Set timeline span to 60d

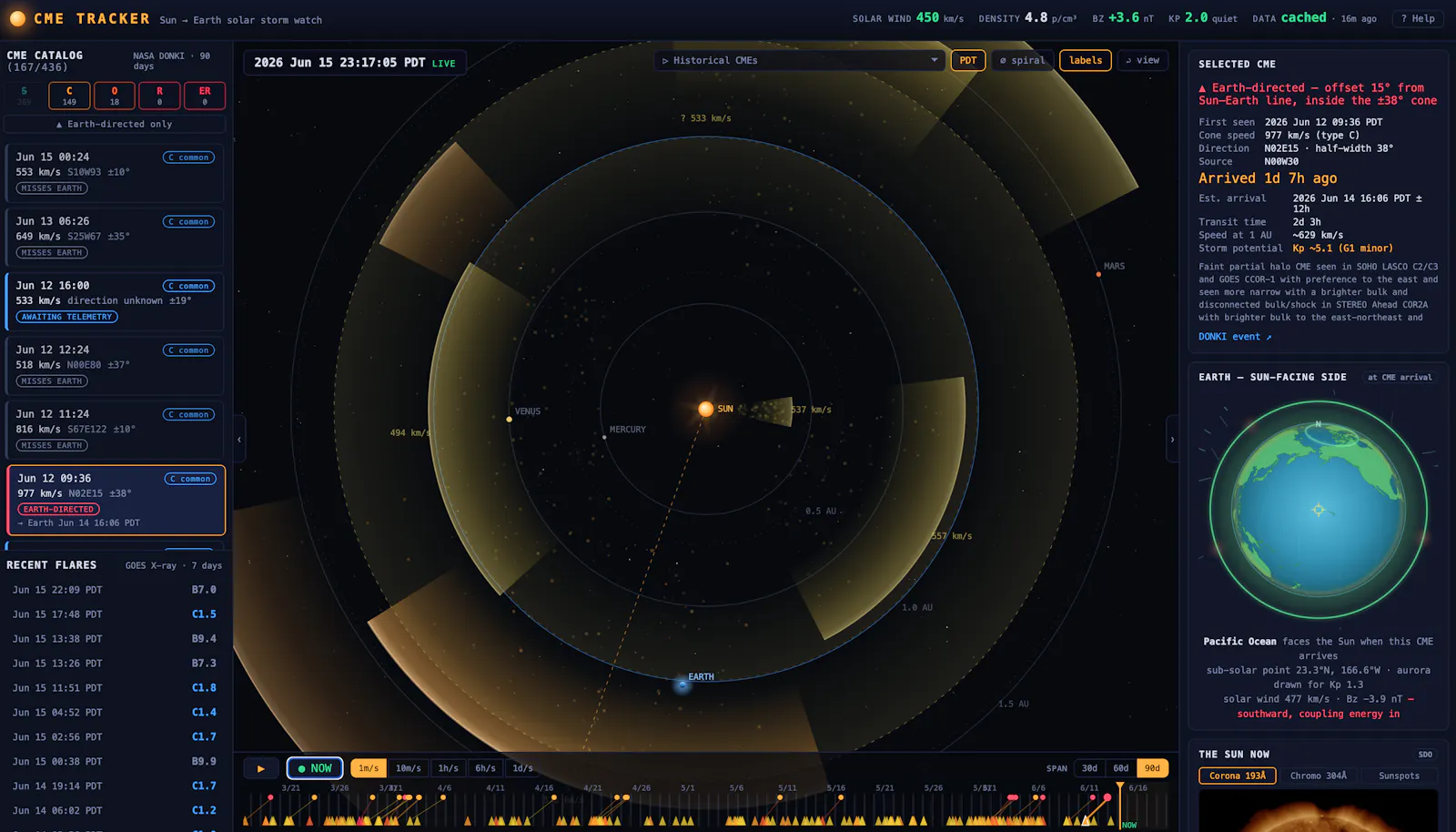(x=1121, y=768)
